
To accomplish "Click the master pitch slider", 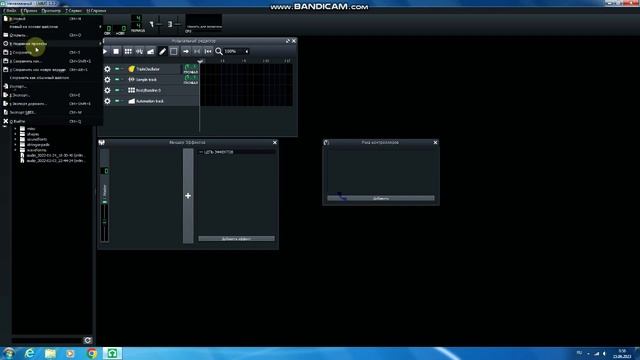I will pos(178,24).
